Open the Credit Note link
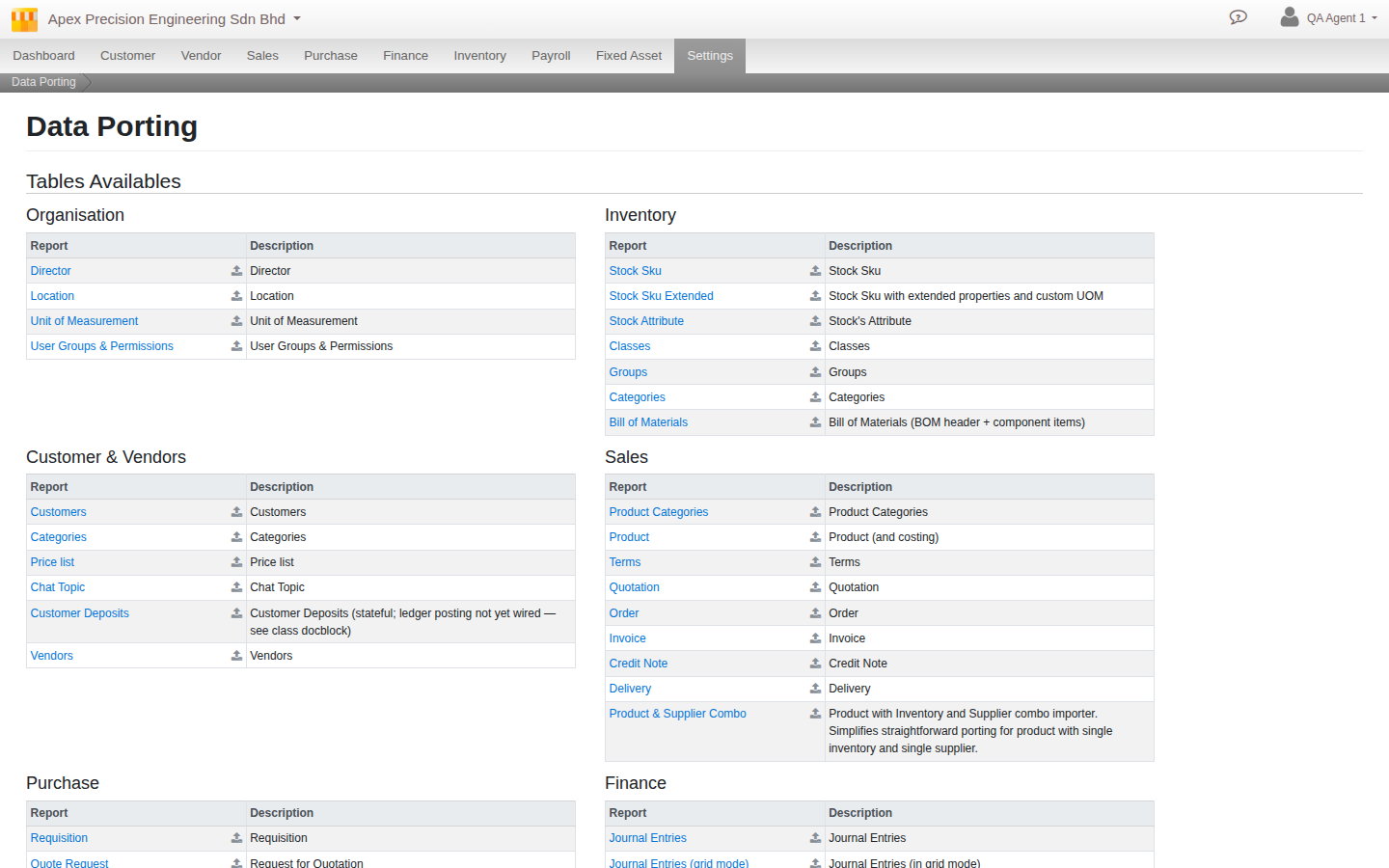Viewport: 1389px width, 868px height. tap(639, 664)
